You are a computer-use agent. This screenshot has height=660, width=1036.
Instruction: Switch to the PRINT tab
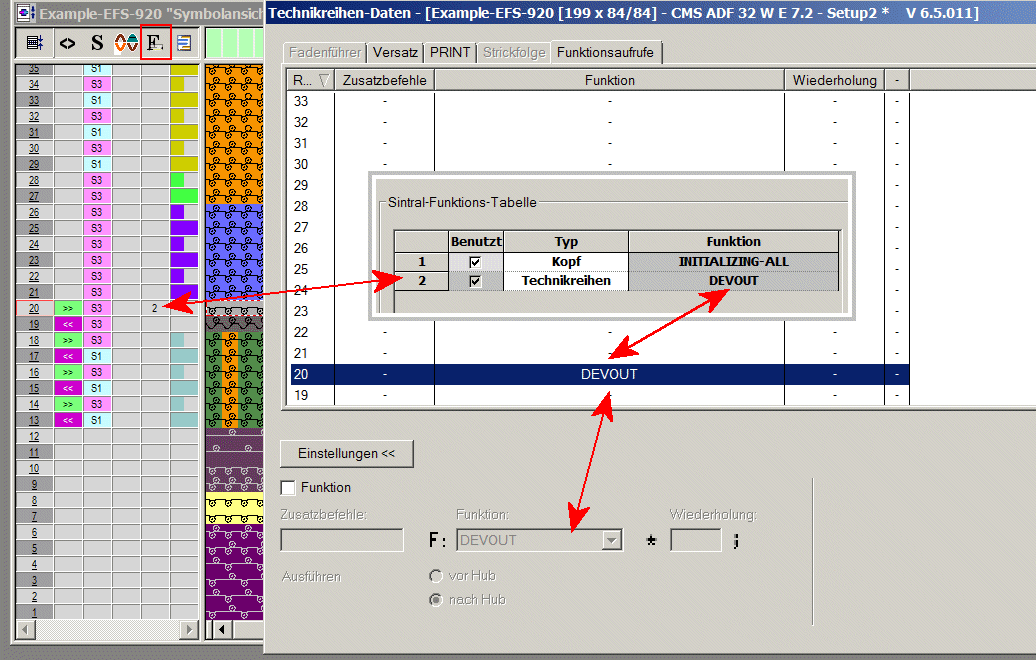(450, 52)
